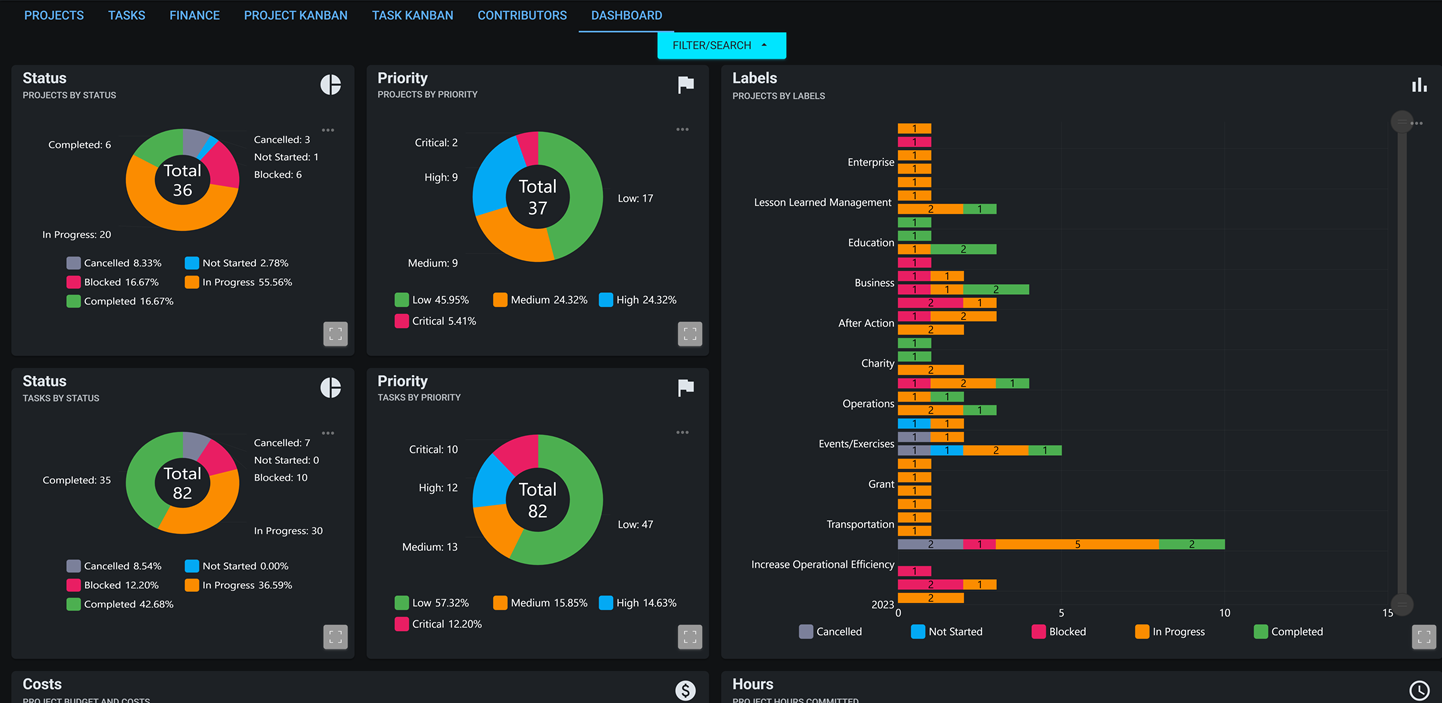The width and height of the screenshot is (1442, 703).
Task: Toggle 'Cancelled' in the Labels legend
Action: point(832,631)
